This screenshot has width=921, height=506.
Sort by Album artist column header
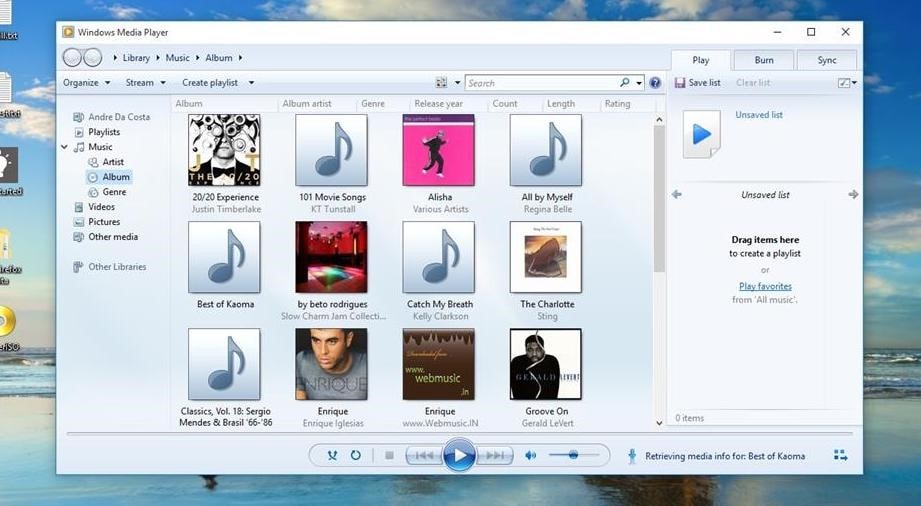click(x=307, y=103)
